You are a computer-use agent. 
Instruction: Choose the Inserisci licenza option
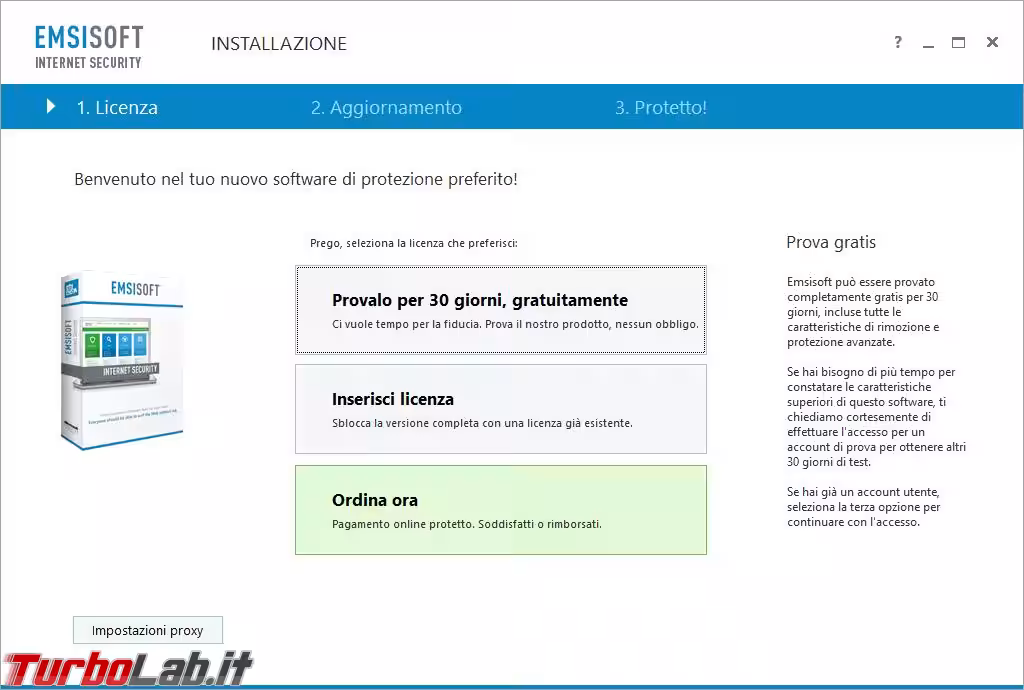click(501, 409)
